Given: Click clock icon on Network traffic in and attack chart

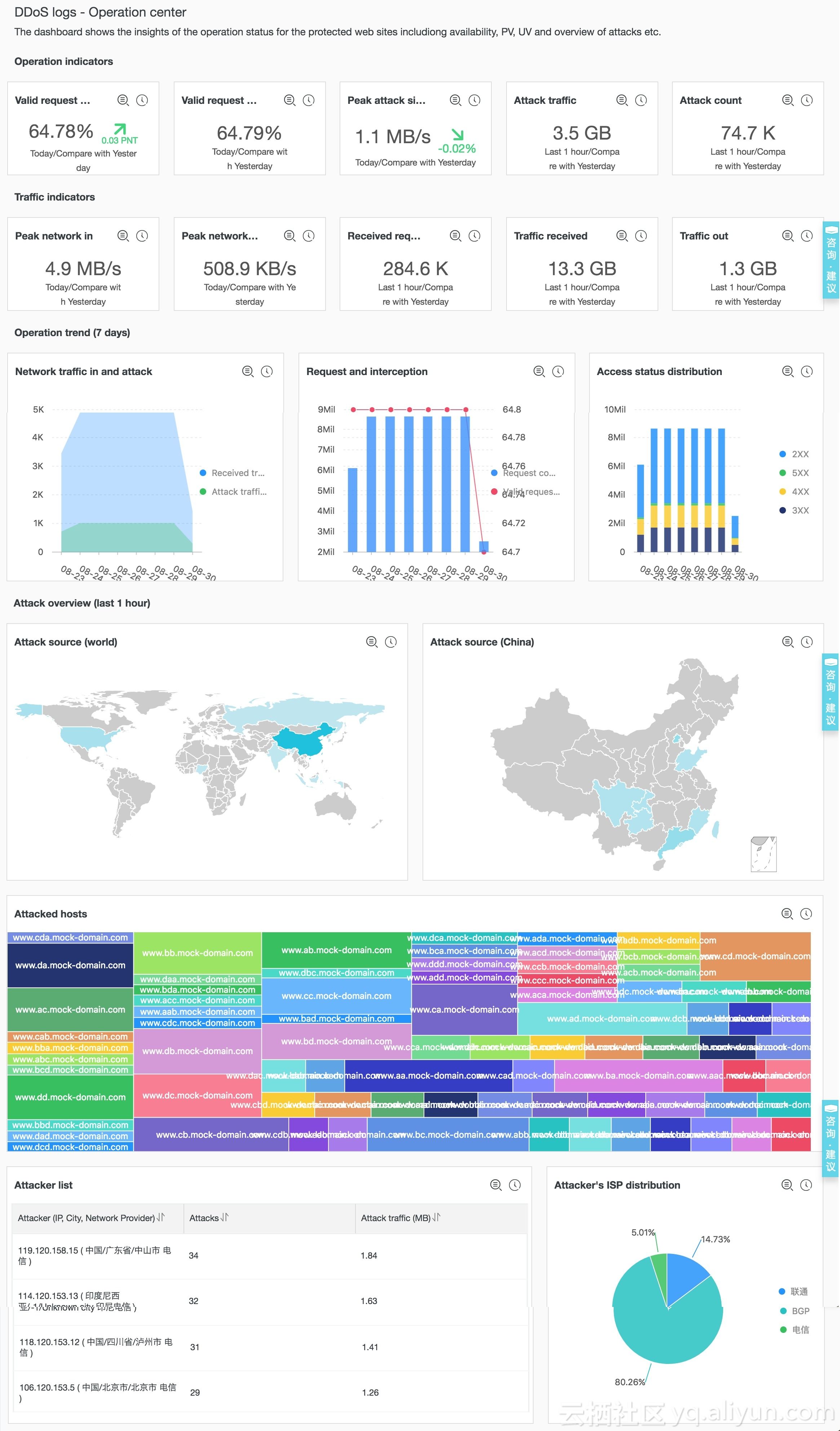Looking at the screenshot, I should point(267,371).
